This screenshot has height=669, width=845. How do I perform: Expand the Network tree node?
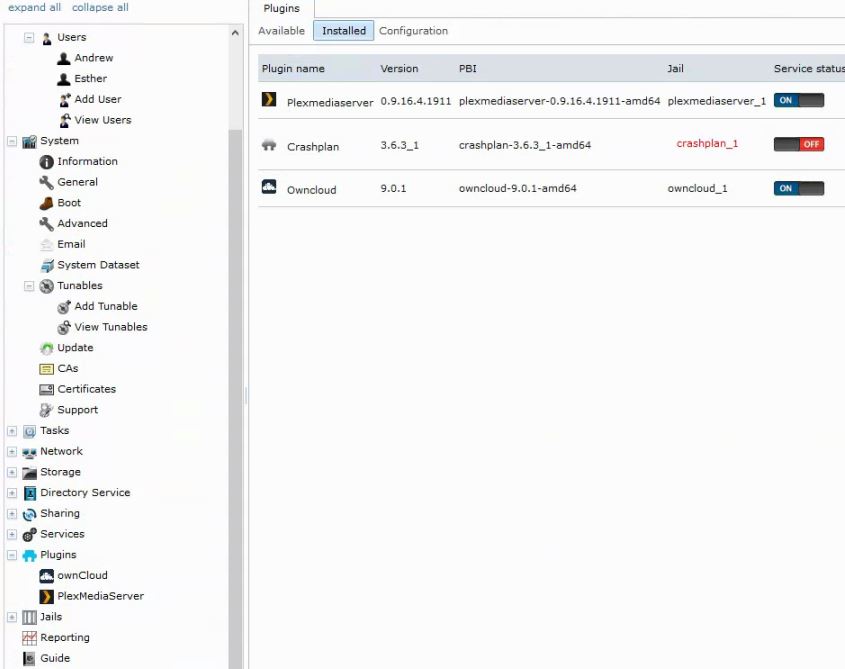pyautogui.click(x=12, y=452)
